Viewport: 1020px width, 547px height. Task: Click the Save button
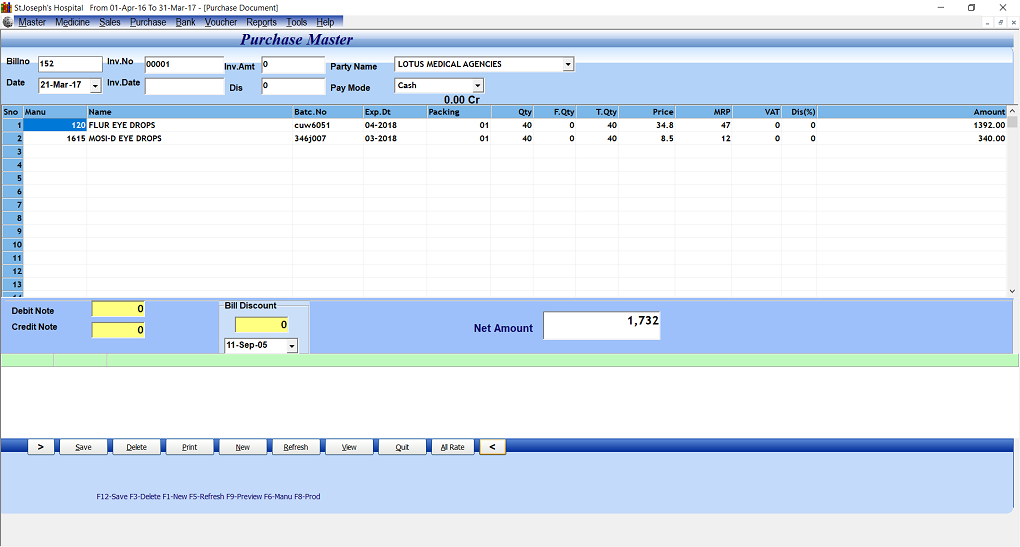83,447
